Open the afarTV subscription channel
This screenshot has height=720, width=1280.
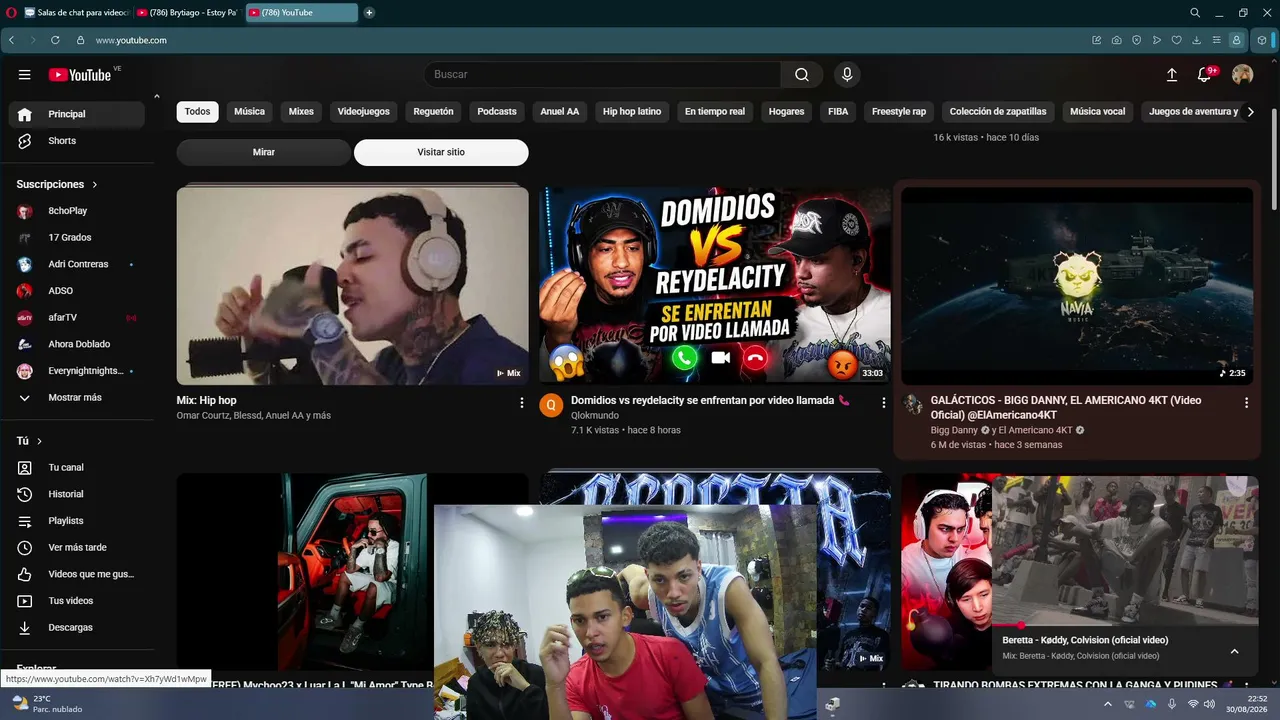point(76,318)
